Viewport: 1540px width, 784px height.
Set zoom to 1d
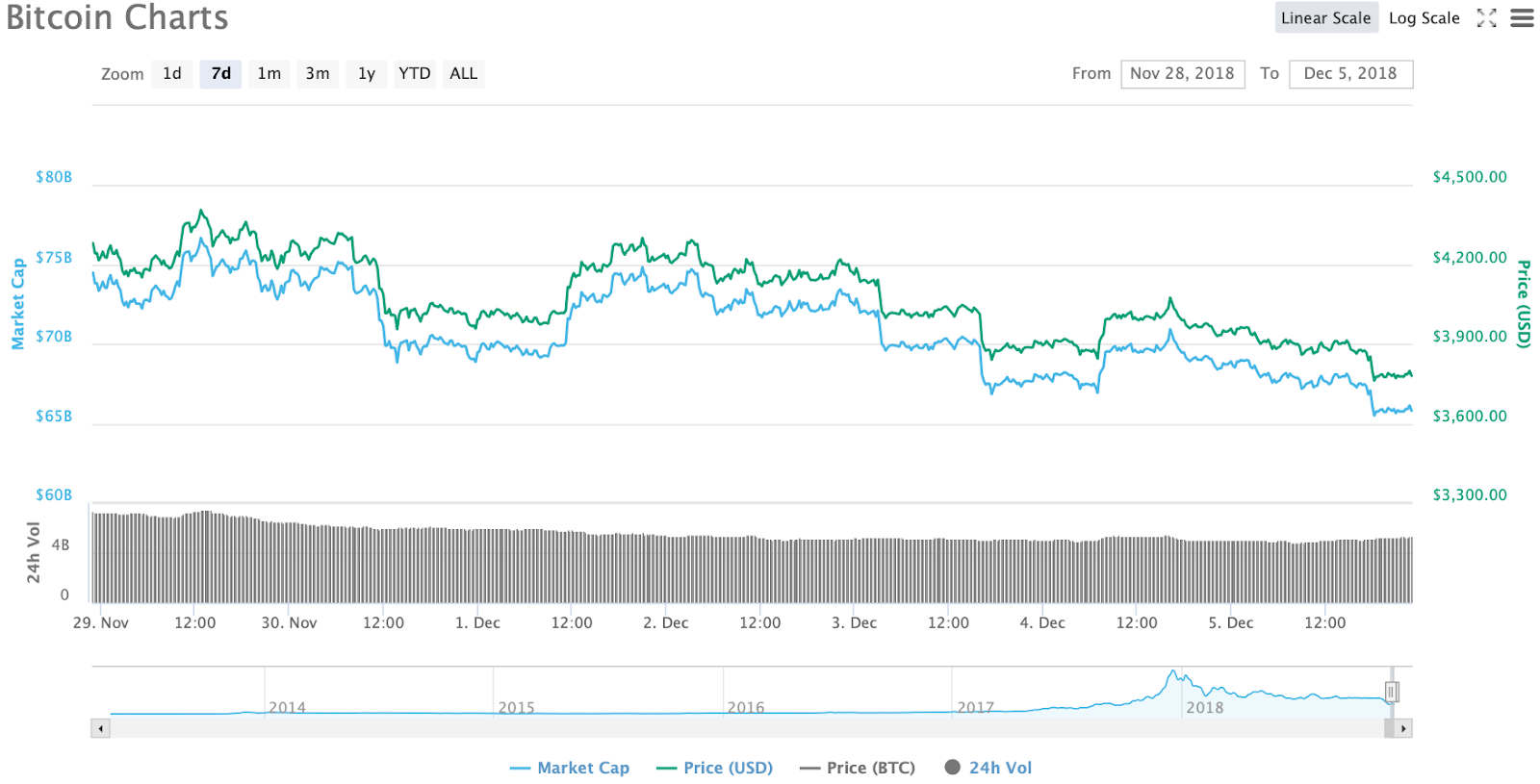(172, 74)
